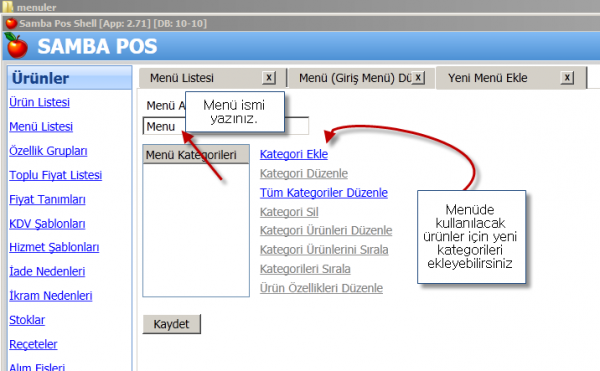Open KDV Şablonları page
This screenshot has width=600, height=371.
(47, 223)
